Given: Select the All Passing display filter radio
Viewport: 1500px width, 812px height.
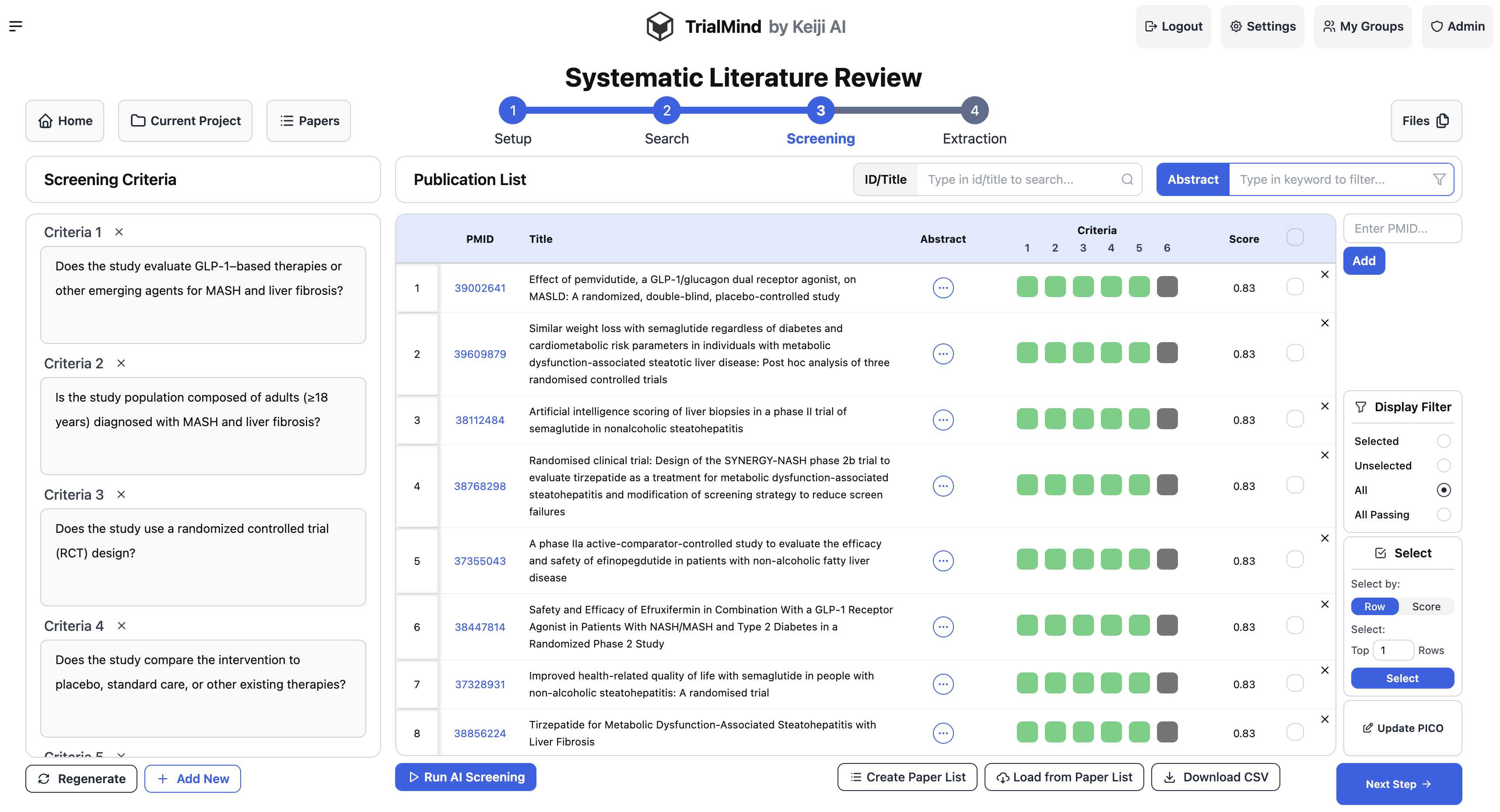Looking at the screenshot, I should [1443, 514].
